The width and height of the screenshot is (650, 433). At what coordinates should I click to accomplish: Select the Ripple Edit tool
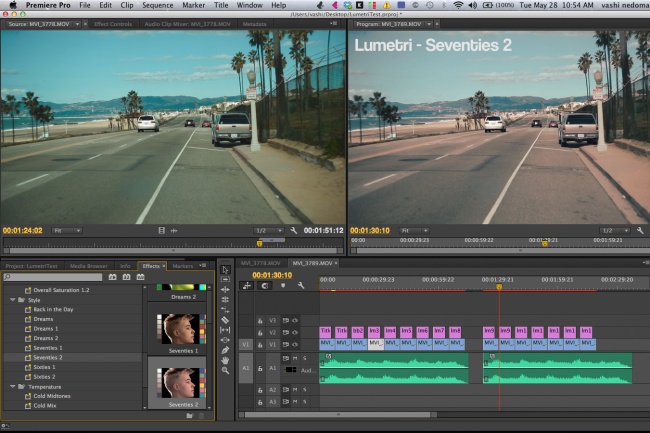click(x=225, y=290)
